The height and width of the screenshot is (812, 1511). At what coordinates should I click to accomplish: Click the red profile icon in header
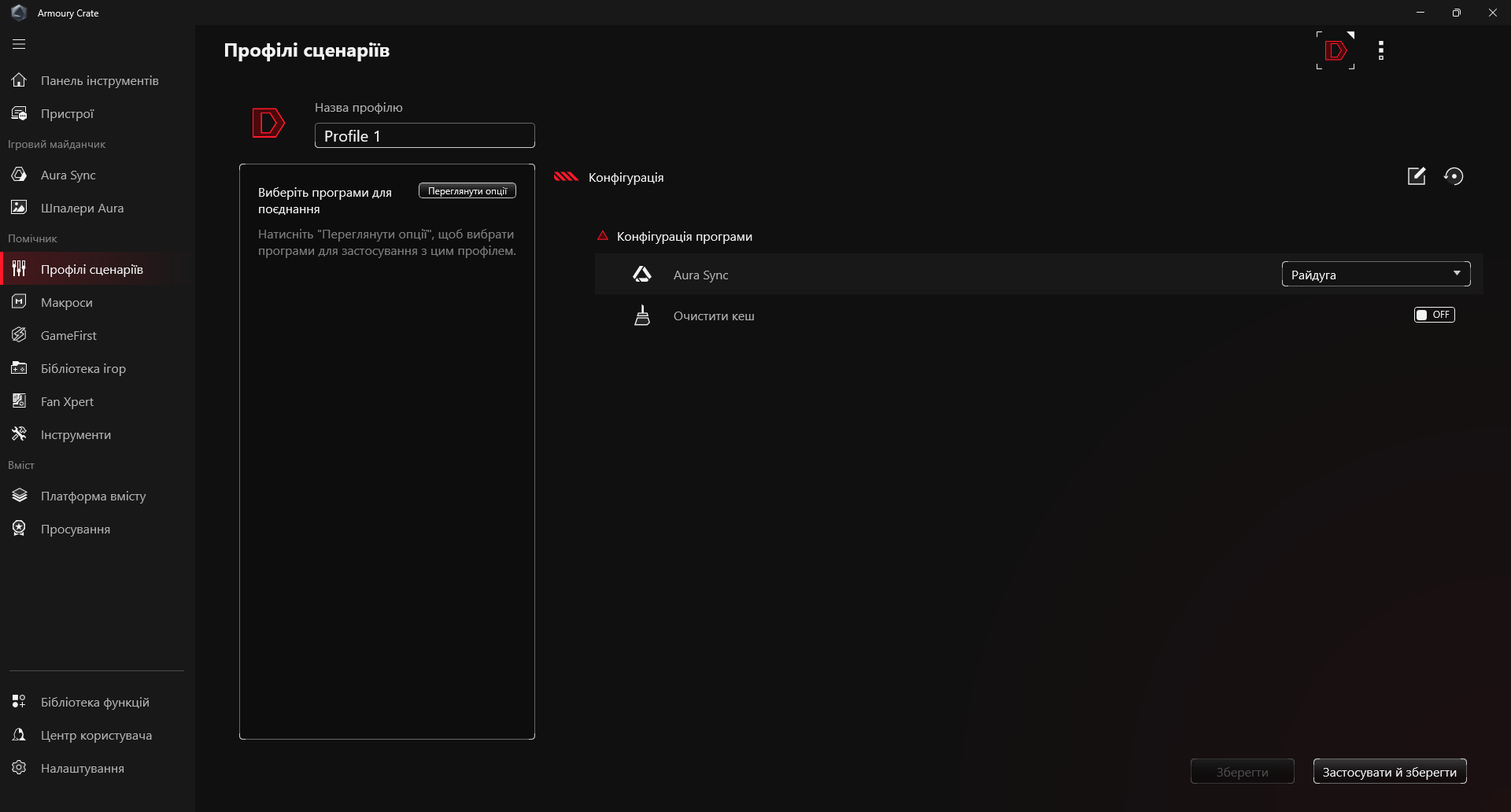(1336, 51)
